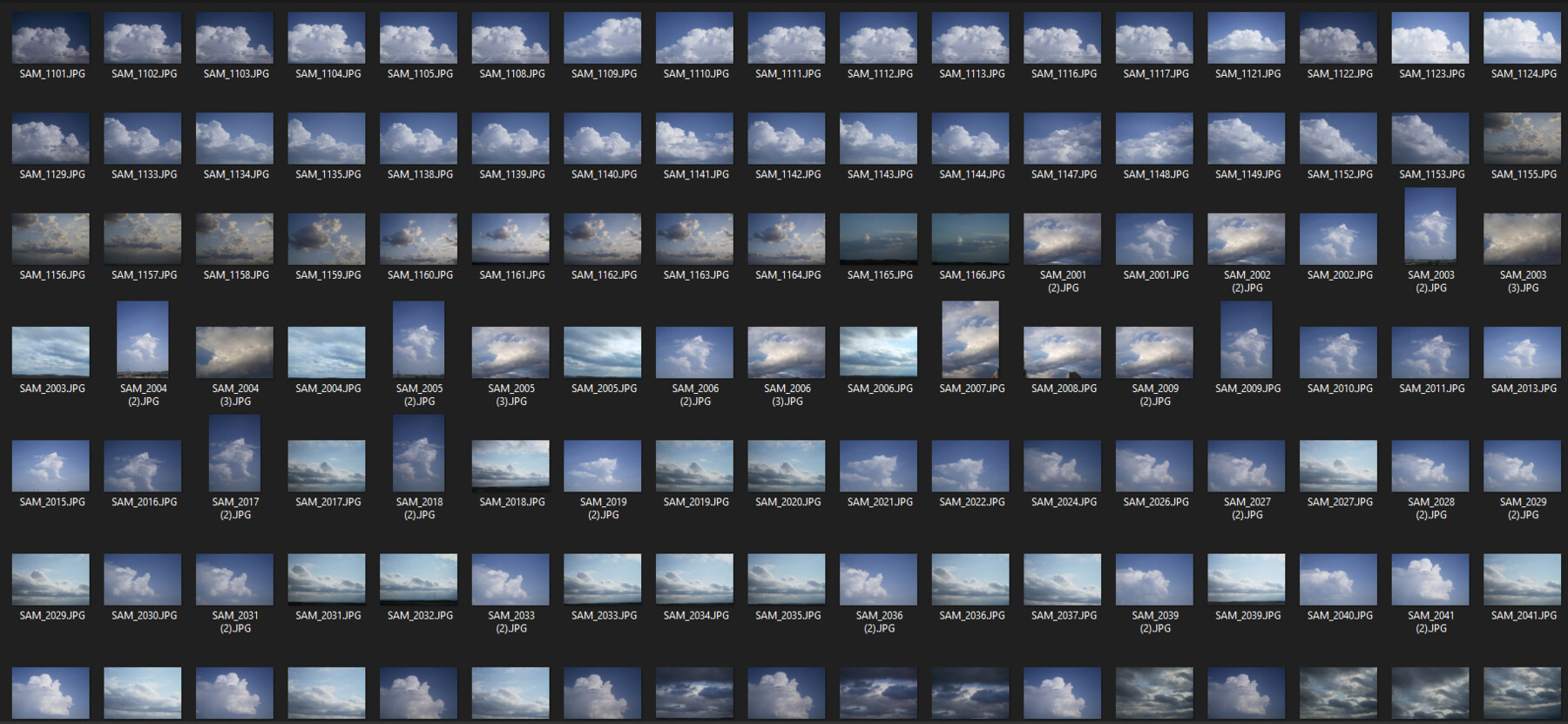Click the SAM_1103.JPG image thumbnail
Viewport: 1568px width, 724px height.
click(x=234, y=37)
